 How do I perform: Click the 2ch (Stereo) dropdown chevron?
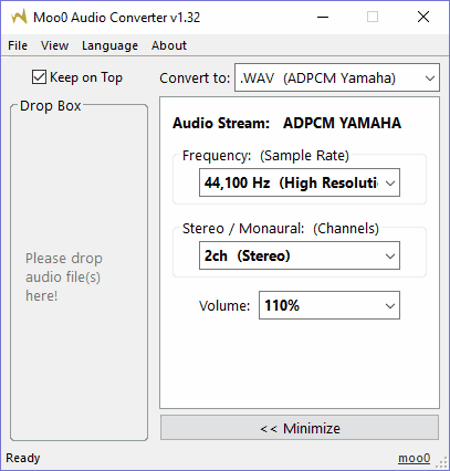(390, 256)
